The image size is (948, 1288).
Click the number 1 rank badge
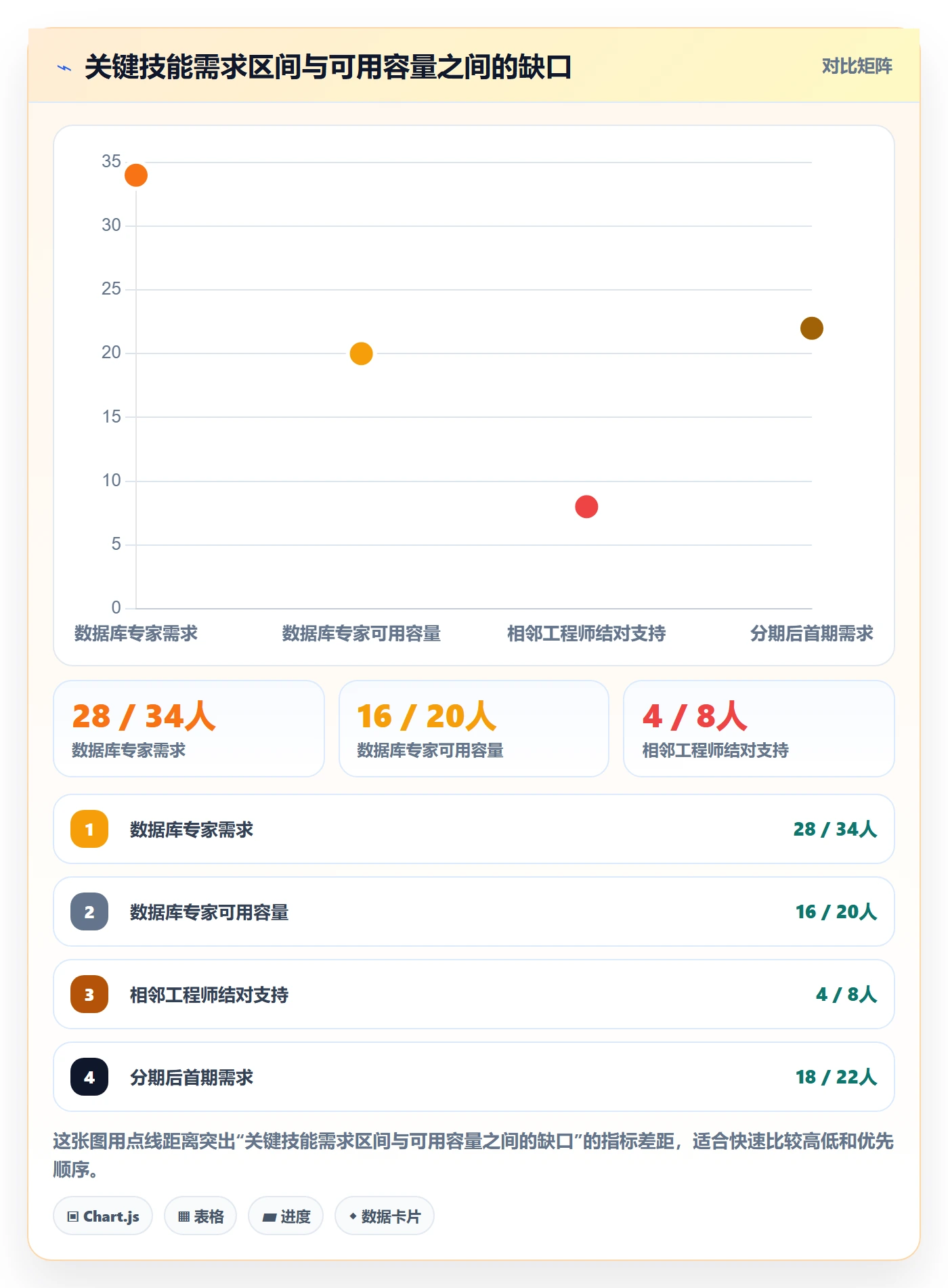coord(89,829)
